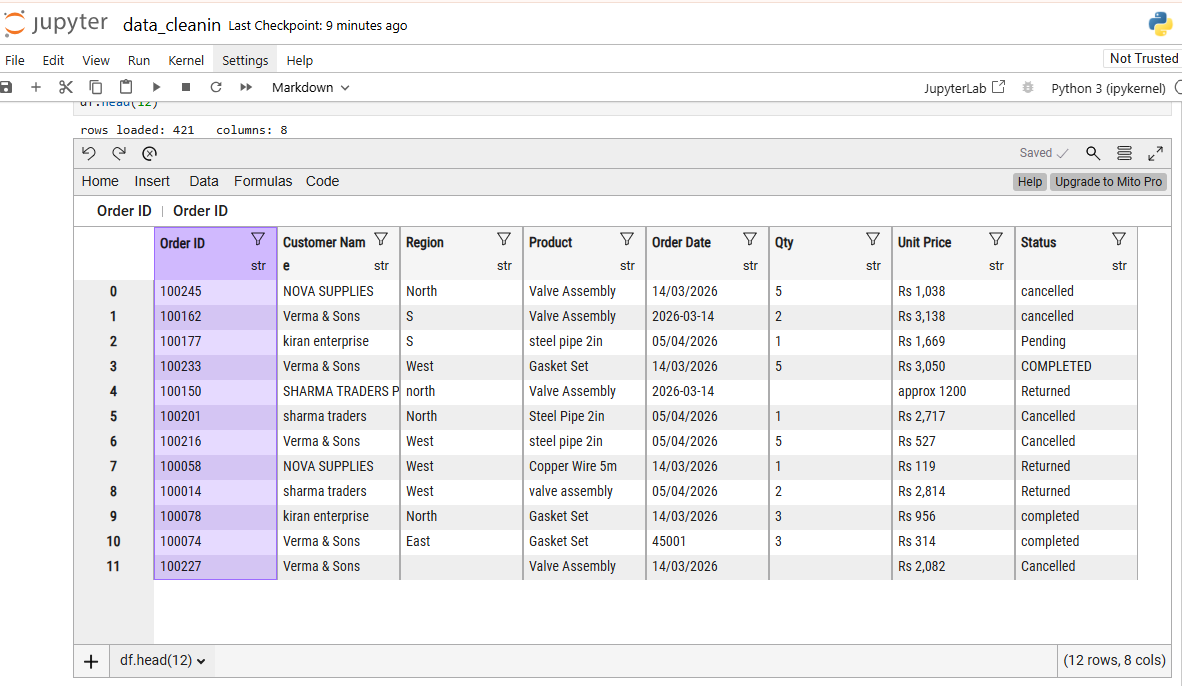Click the Not Trusted button
This screenshot has height=686, width=1182.
pyautogui.click(x=1143, y=59)
